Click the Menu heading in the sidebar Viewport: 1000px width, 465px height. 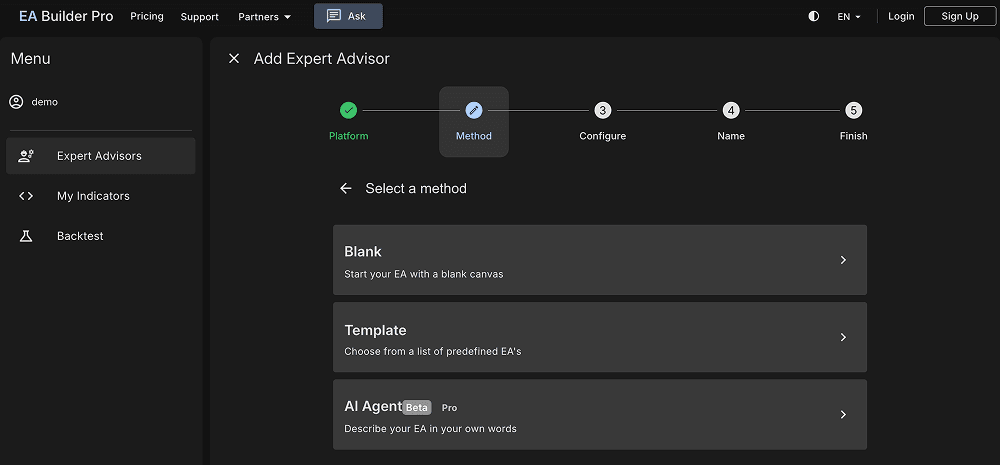31,59
